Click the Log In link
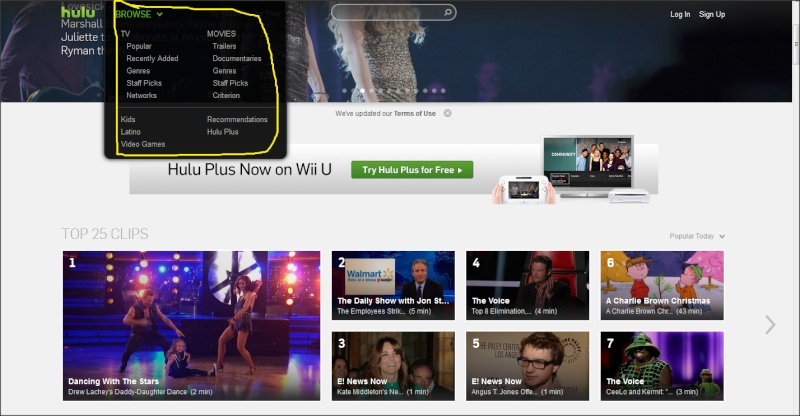 pyautogui.click(x=680, y=14)
